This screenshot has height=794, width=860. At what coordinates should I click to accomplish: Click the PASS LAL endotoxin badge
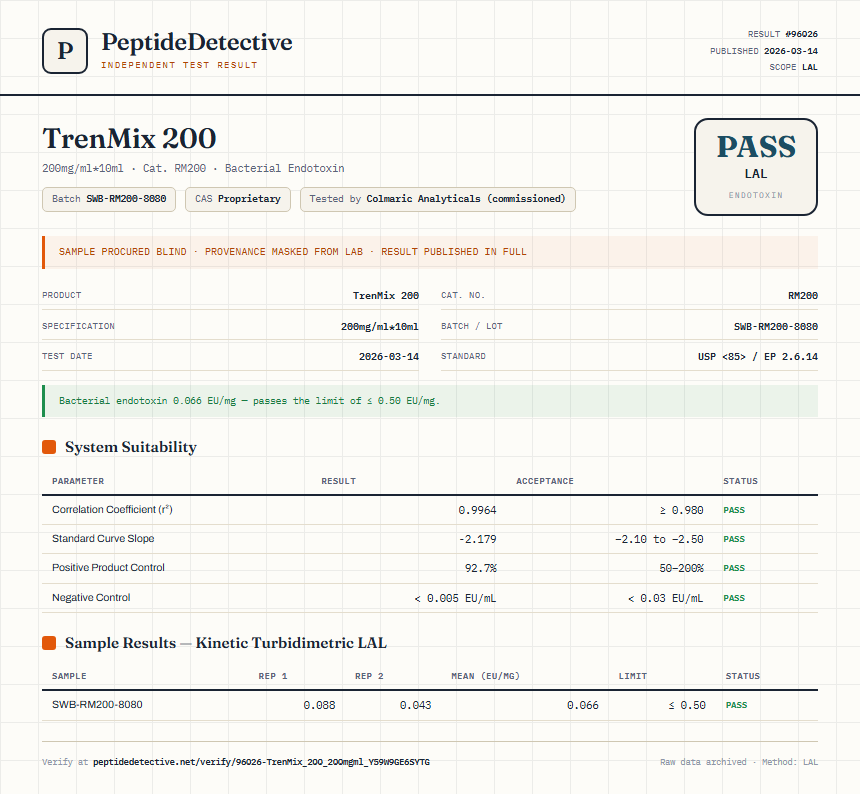pos(756,167)
